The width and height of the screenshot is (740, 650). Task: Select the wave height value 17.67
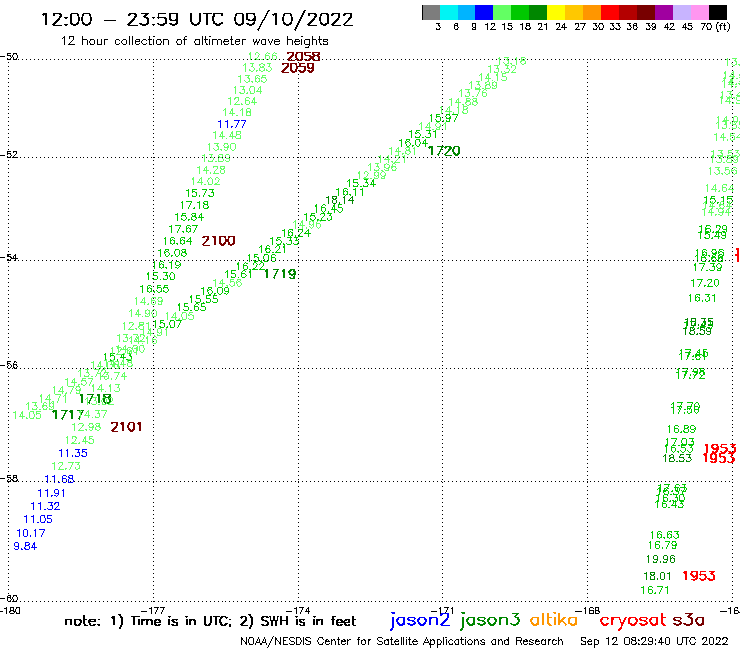click(183, 229)
